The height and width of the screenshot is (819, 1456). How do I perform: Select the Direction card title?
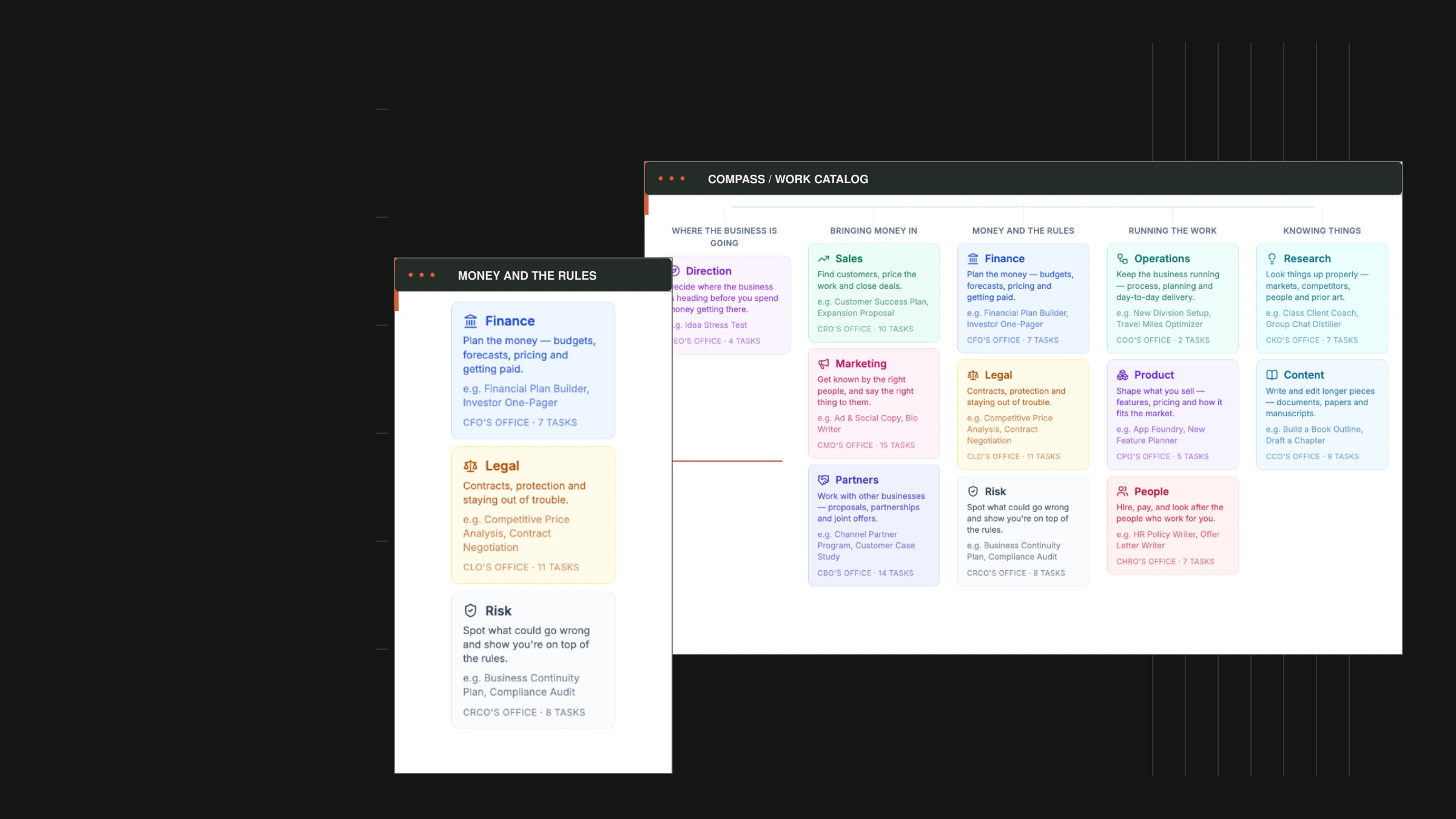click(709, 271)
